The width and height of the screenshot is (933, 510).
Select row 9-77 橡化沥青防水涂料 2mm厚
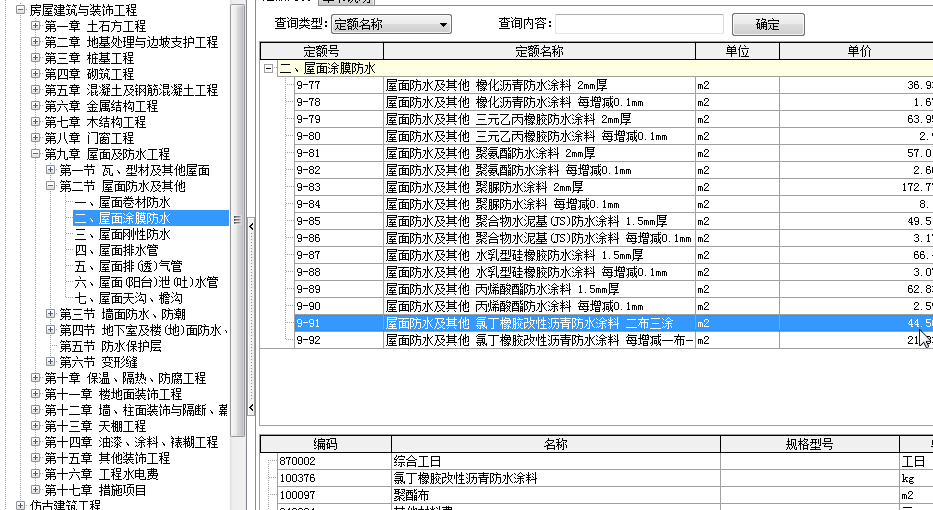coord(614,85)
